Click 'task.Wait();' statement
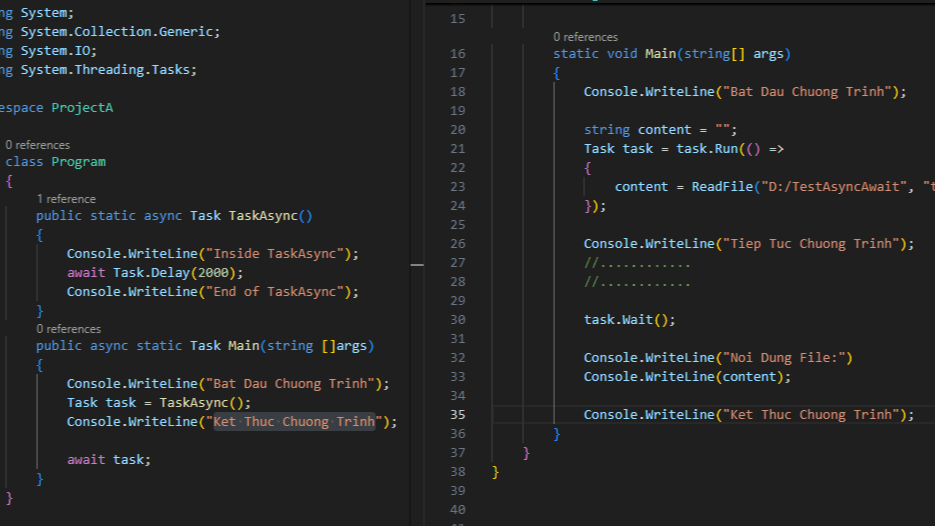The width and height of the screenshot is (935, 526). (x=630, y=320)
